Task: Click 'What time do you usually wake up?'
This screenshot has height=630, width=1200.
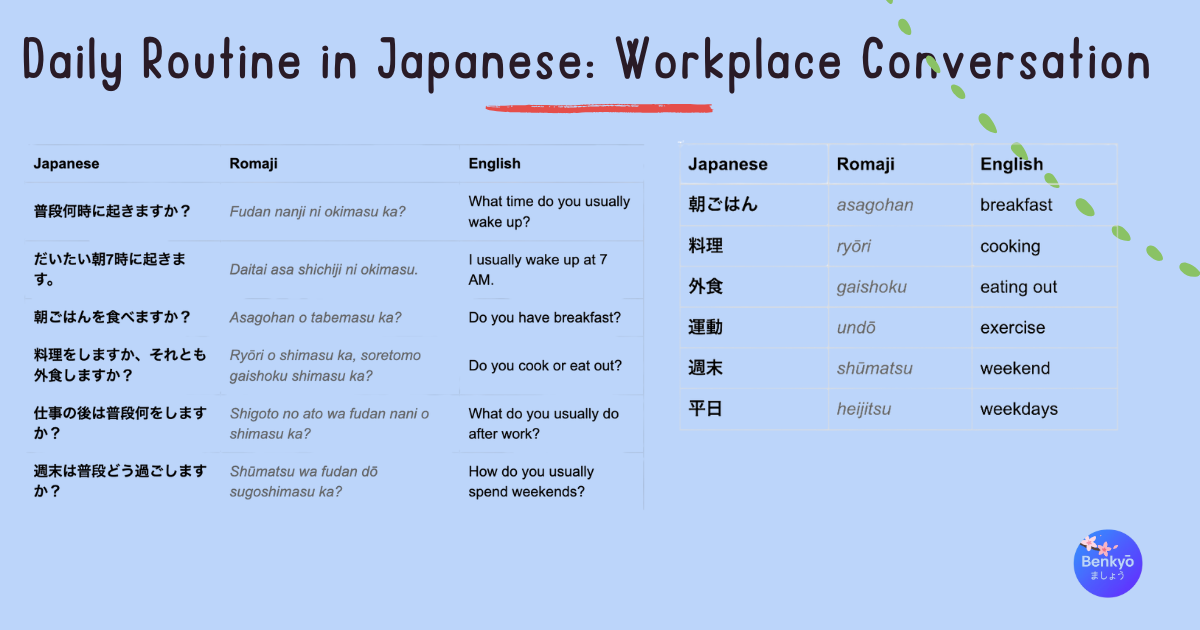Action: pos(549,211)
